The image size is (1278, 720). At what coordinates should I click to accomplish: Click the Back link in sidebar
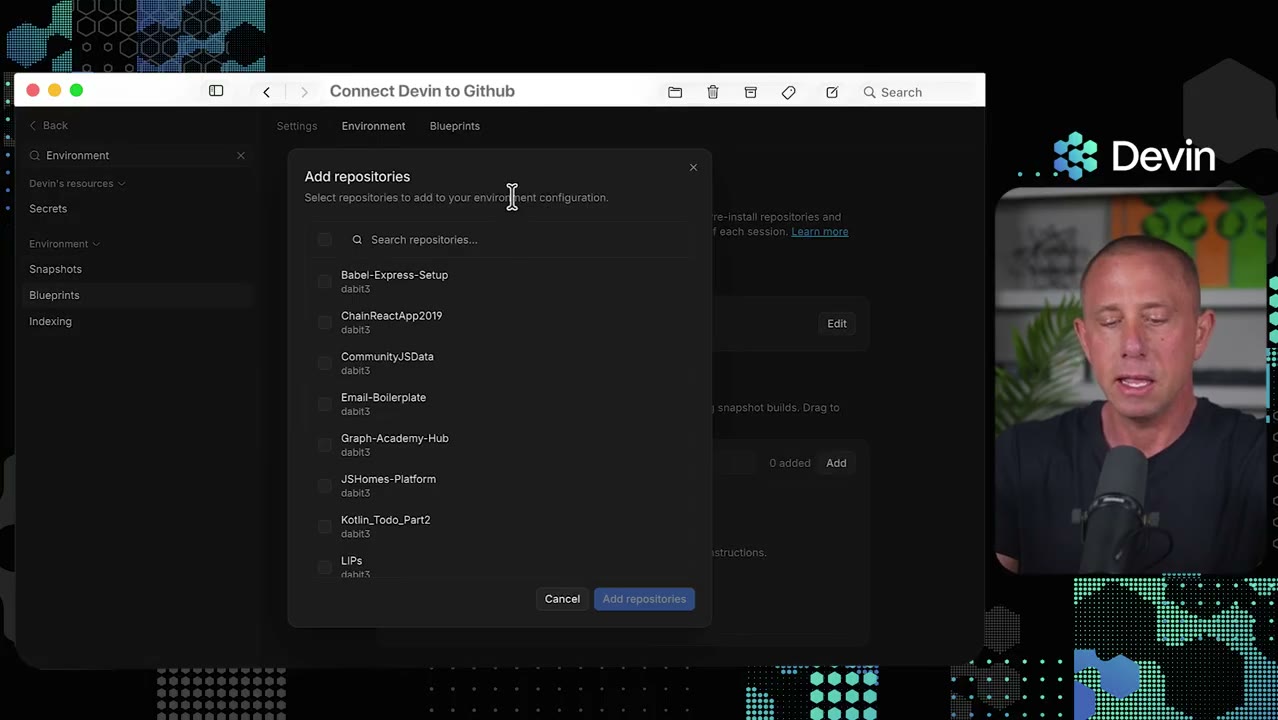48,125
